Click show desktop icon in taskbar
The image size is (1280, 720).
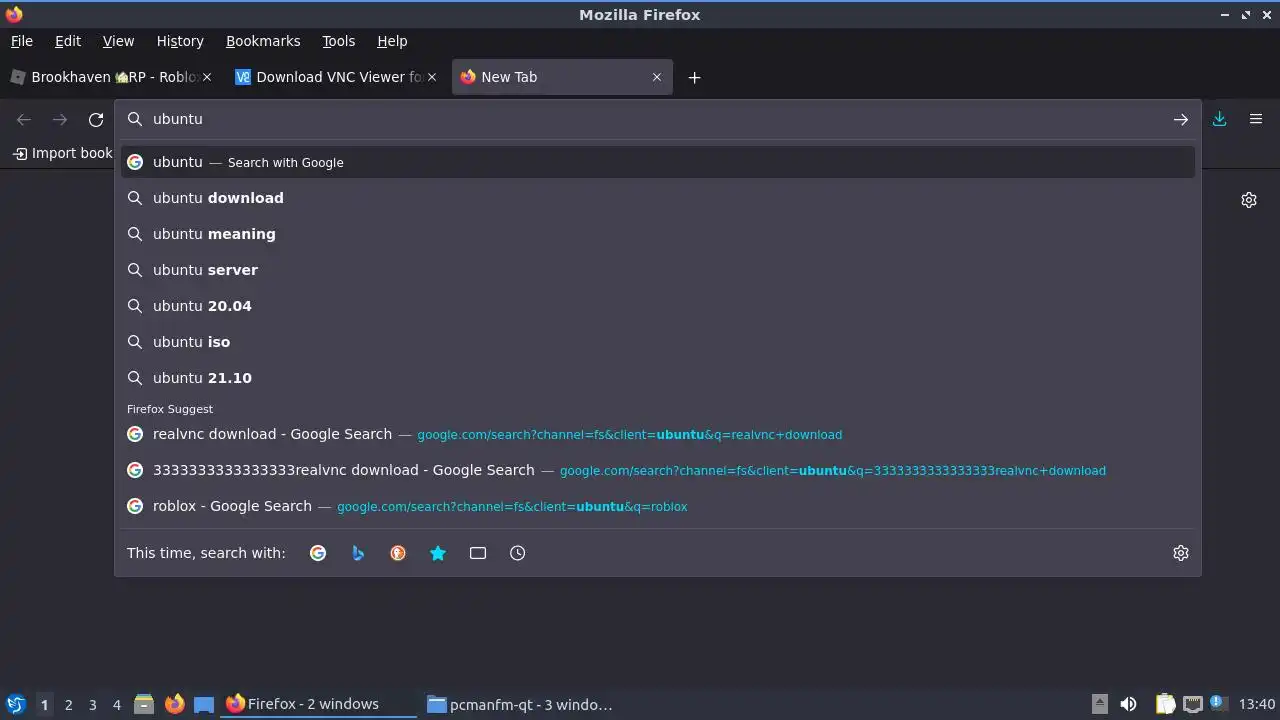(x=204, y=704)
